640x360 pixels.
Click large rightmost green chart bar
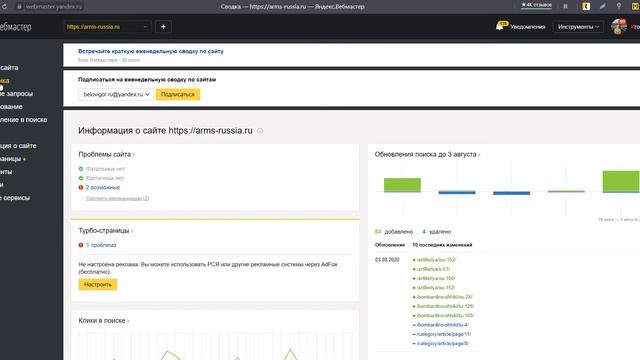coord(621,181)
